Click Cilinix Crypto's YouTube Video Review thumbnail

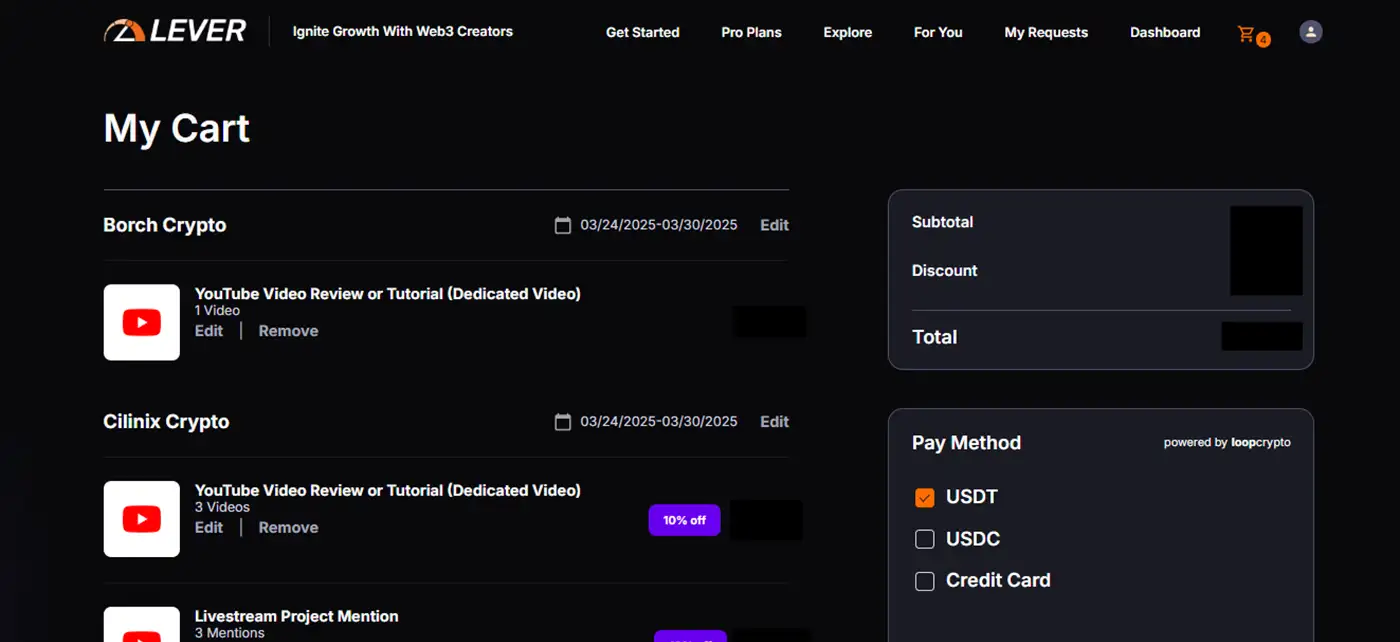click(142, 519)
